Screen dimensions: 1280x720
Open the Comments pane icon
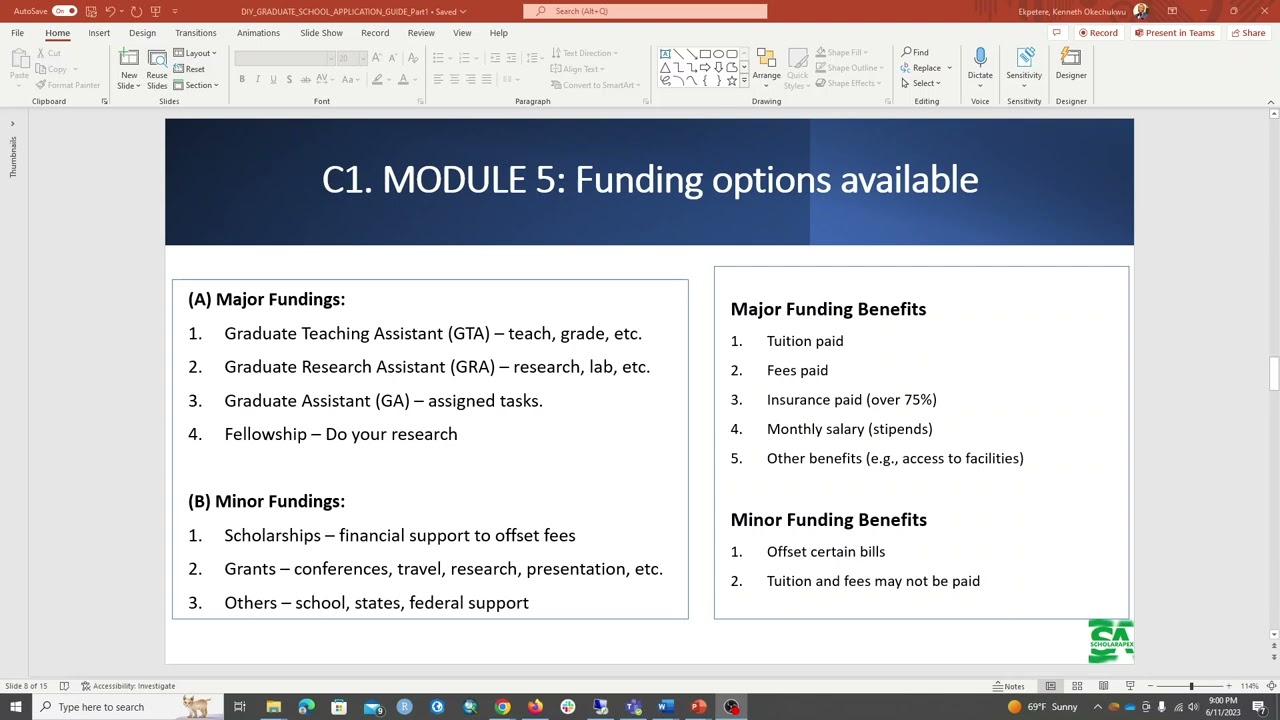point(1056,33)
